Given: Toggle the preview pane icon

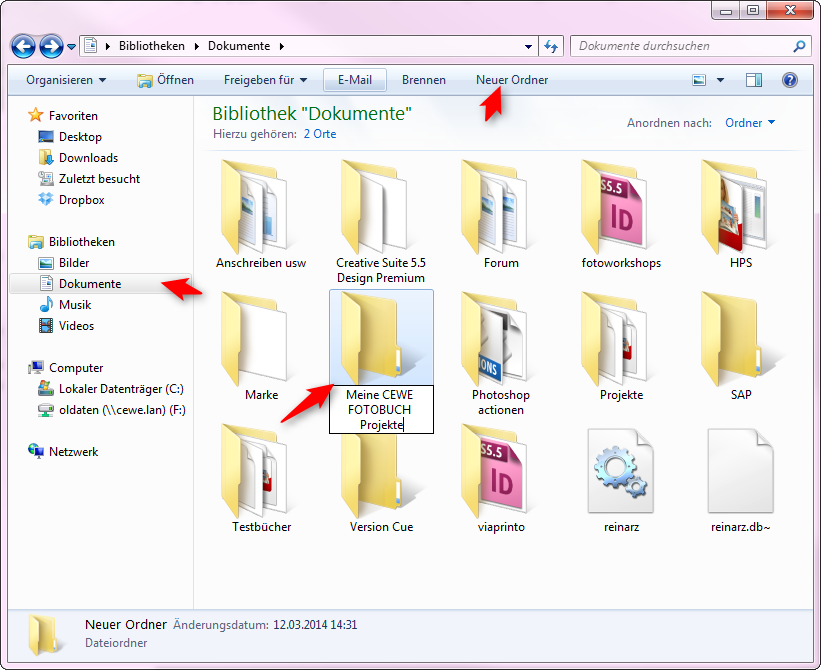Looking at the screenshot, I should (x=754, y=80).
